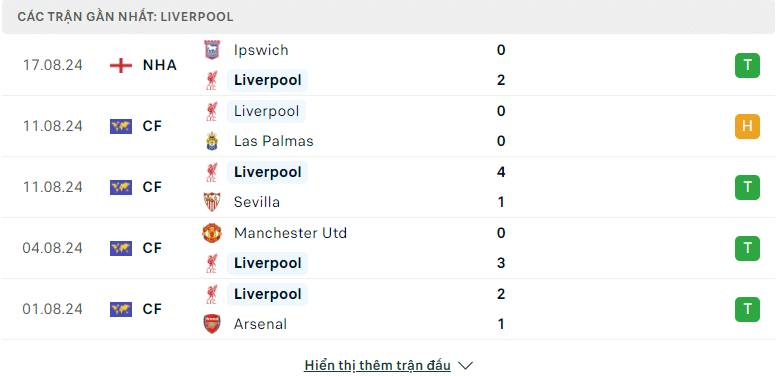This screenshot has width=783, height=376.
Task: Click Liverpool crest in the Ipswich match
Action: 212,80
